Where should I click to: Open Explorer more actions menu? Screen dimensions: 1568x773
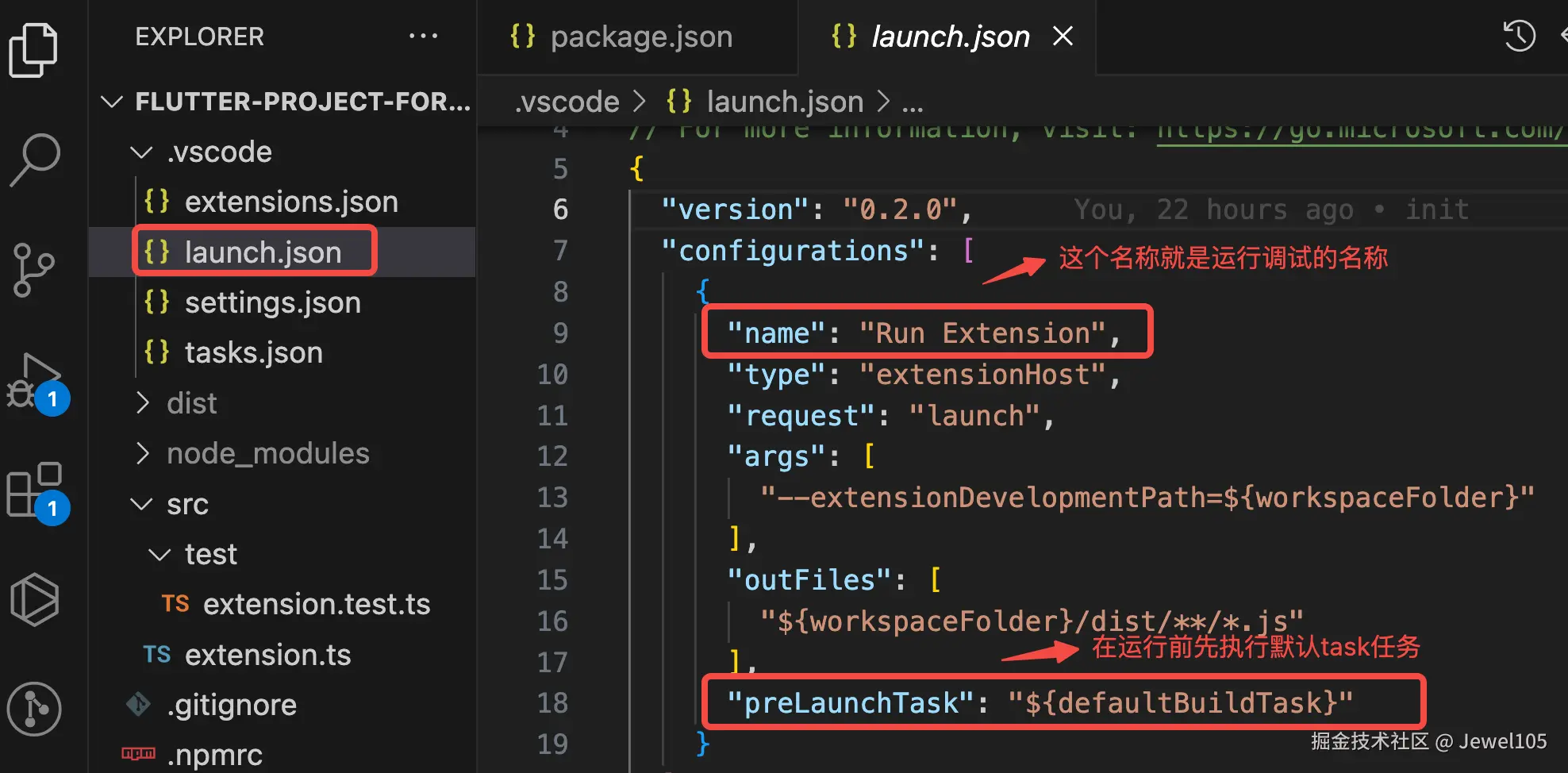(x=423, y=37)
